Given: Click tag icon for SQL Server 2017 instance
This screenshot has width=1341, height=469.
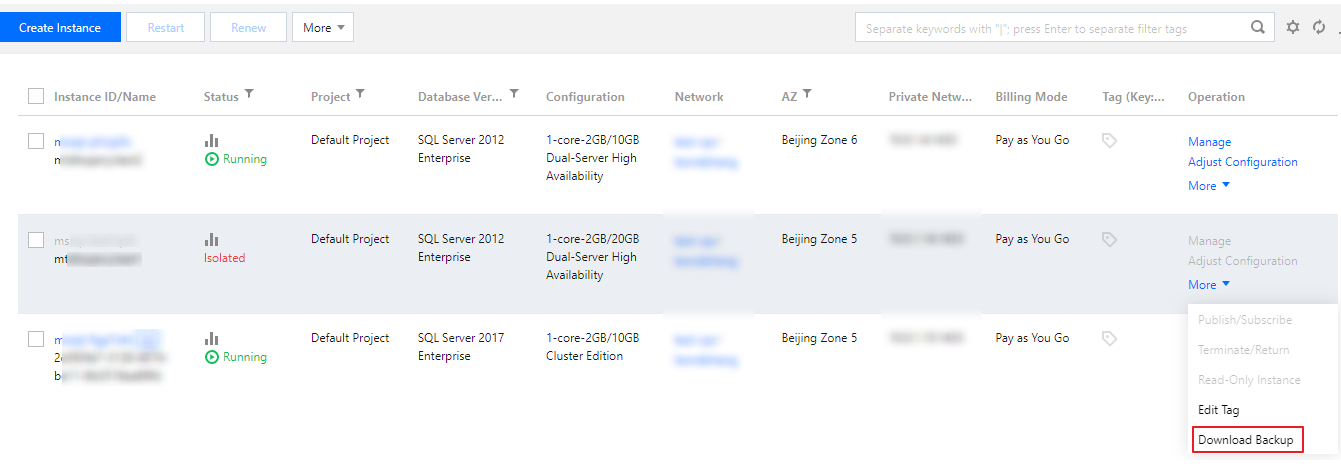Looking at the screenshot, I should pyautogui.click(x=1109, y=339).
